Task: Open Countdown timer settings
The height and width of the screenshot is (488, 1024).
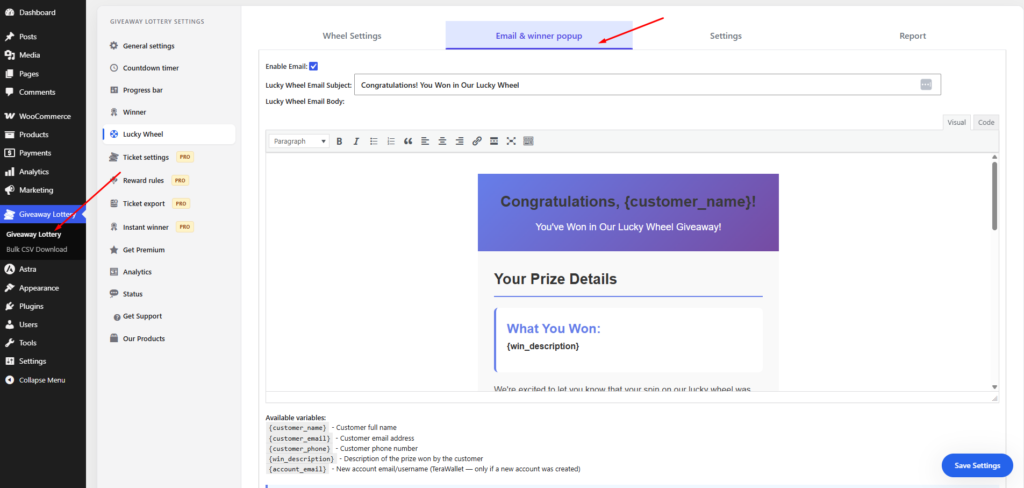Action: (x=168, y=68)
